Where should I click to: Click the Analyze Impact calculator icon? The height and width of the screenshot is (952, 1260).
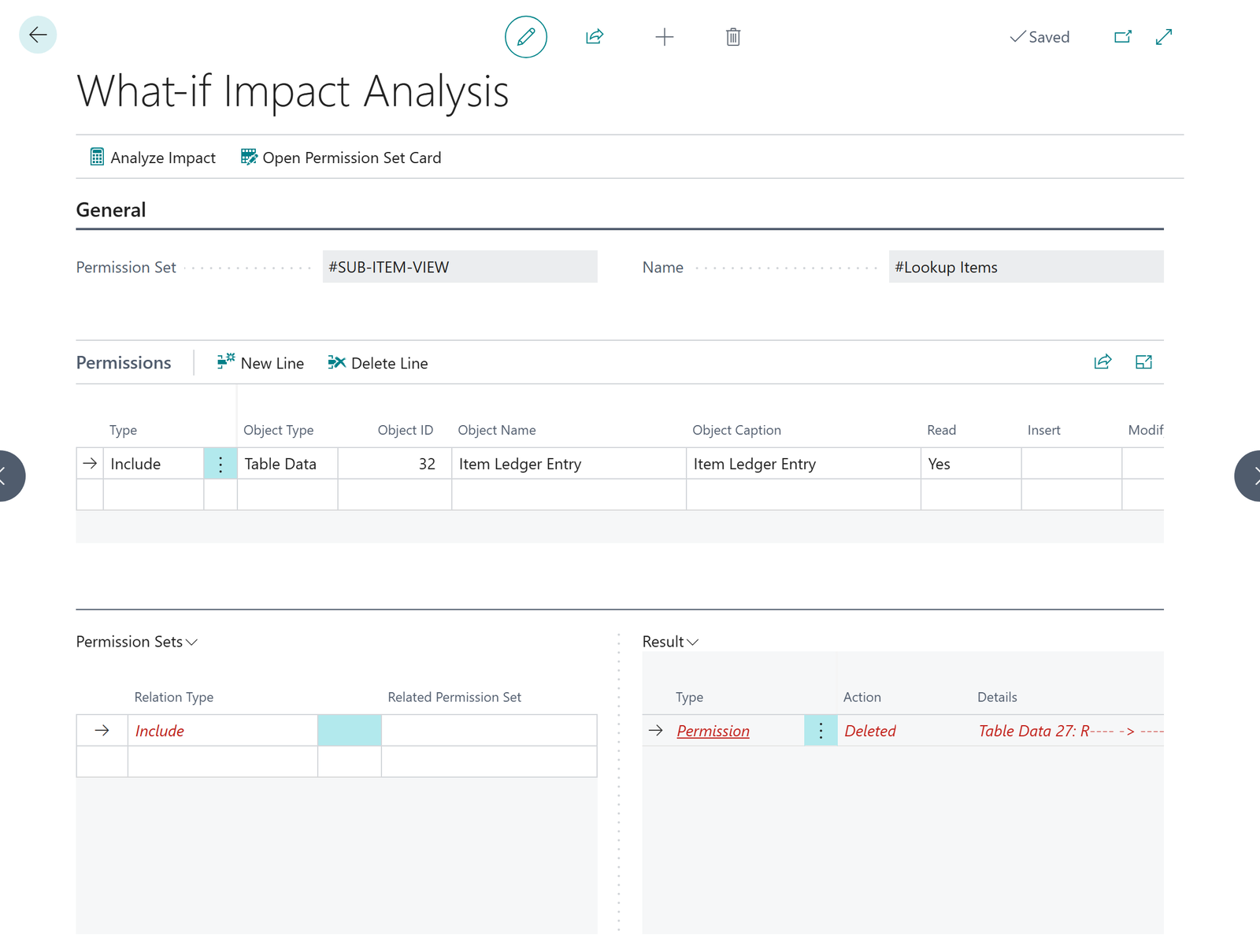97,157
